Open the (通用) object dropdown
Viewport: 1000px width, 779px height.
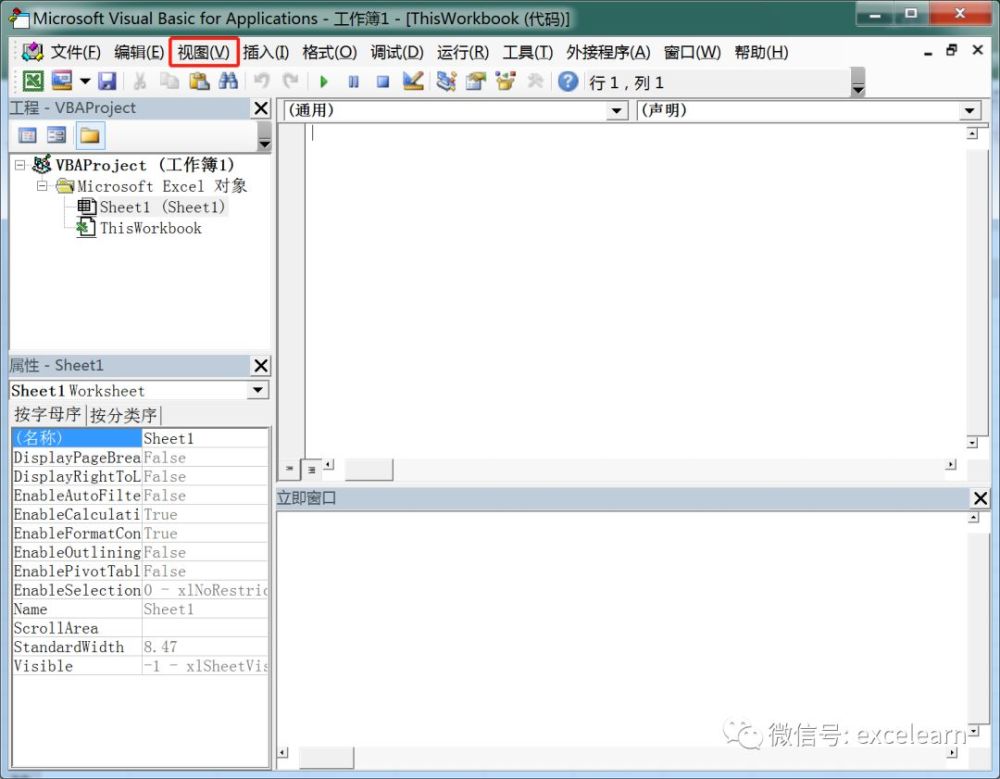coord(616,111)
